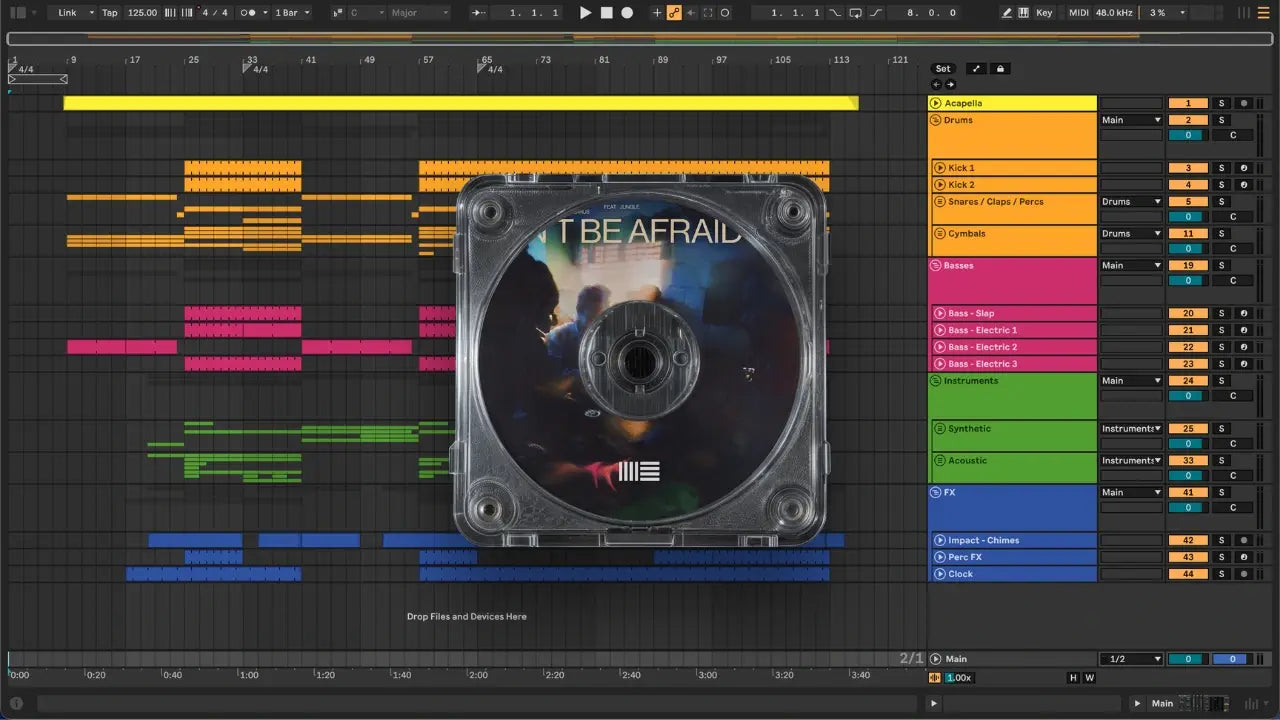This screenshot has height=720, width=1280.
Task: Toggle the Automation Arm button
Action: (x=674, y=13)
